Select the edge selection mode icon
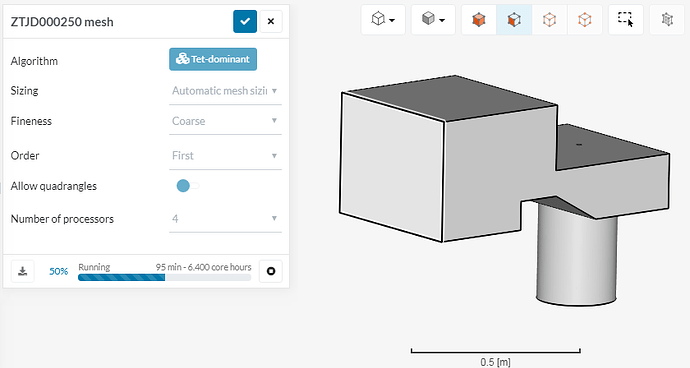This screenshot has height=368, width=690. [549, 19]
